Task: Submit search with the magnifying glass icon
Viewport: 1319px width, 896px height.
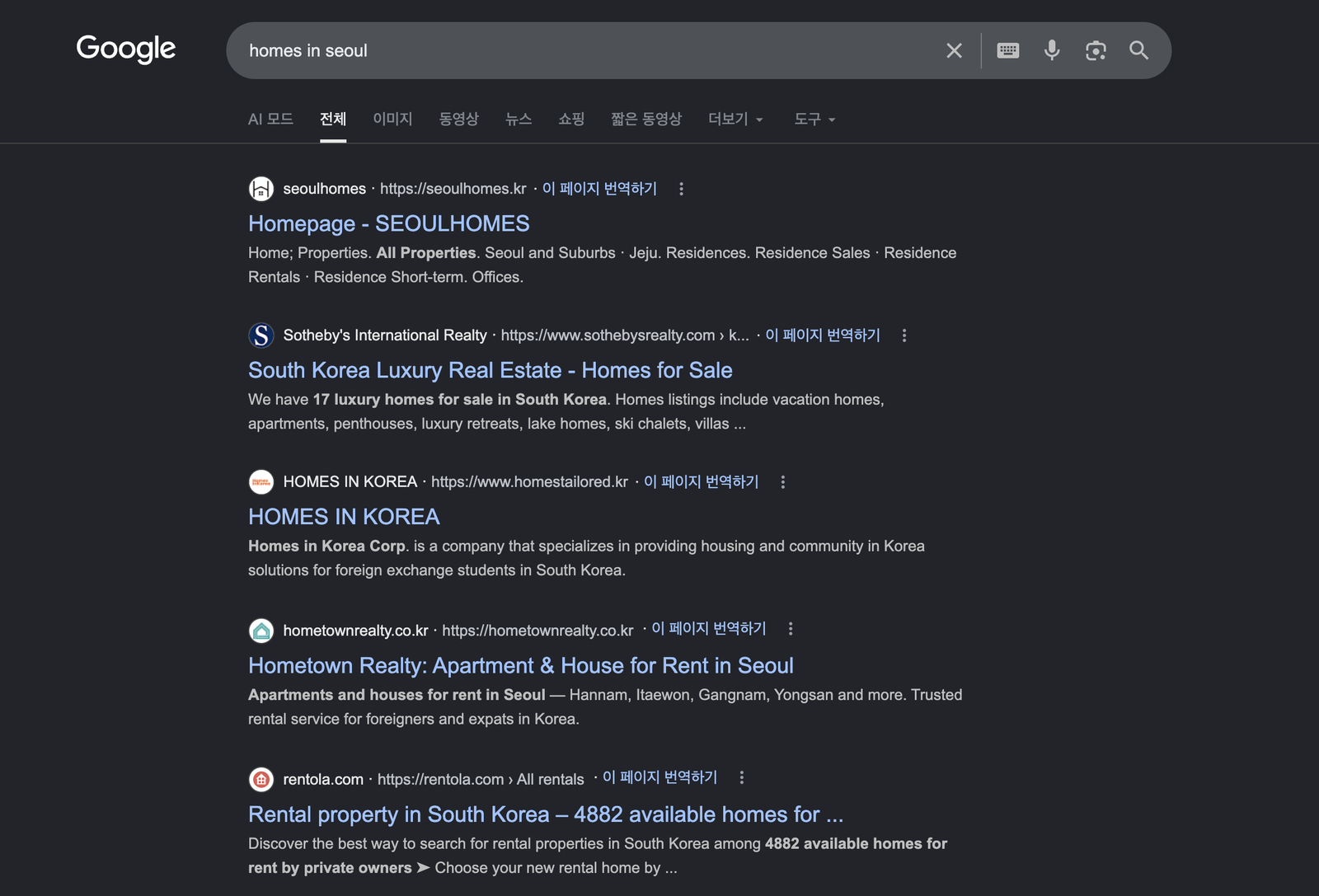Action: [1139, 50]
